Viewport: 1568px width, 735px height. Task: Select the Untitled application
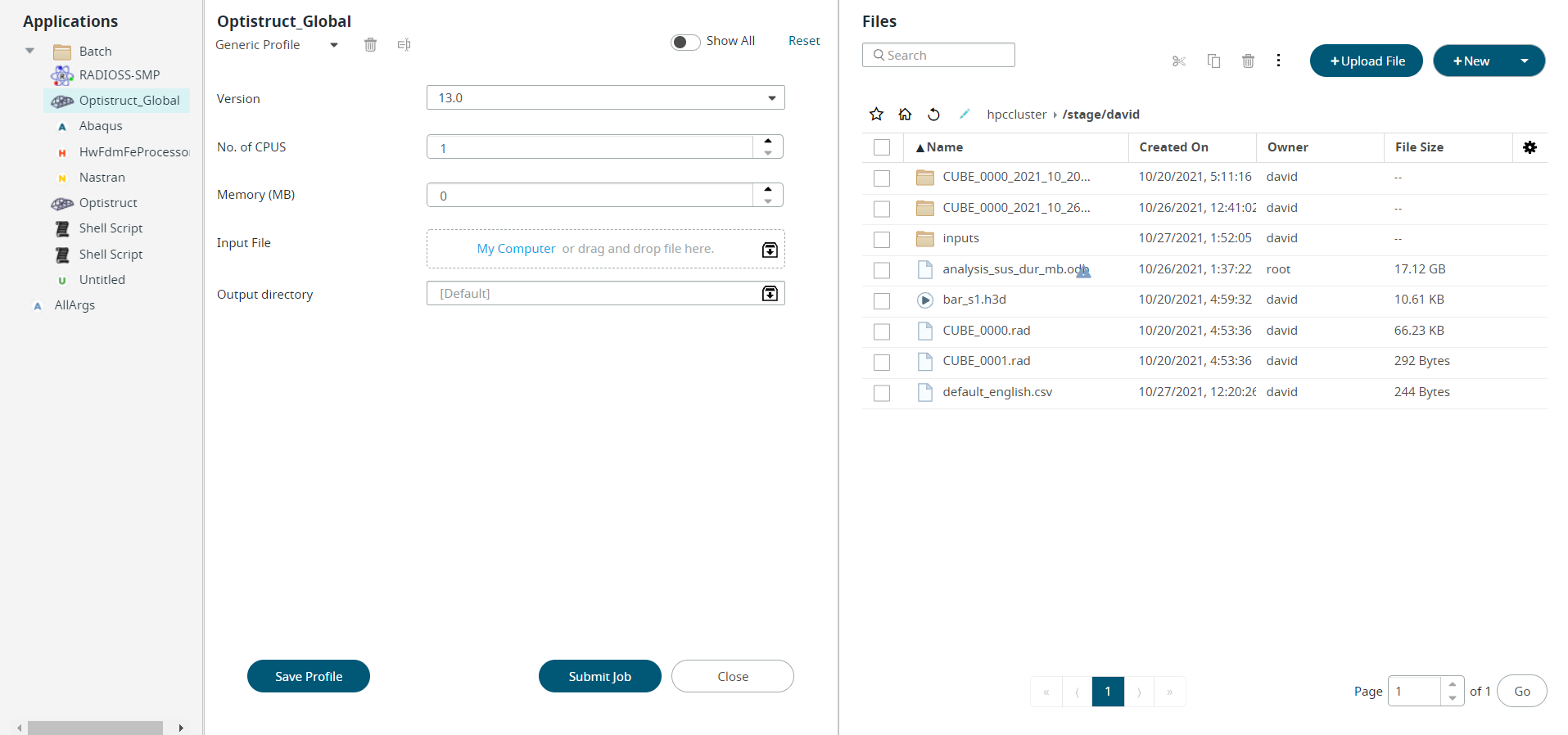[x=102, y=280]
